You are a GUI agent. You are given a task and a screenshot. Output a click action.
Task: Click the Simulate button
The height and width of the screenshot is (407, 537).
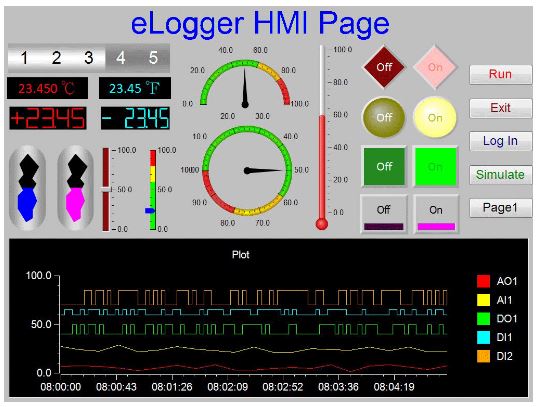pyautogui.click(x=500, y=174)
